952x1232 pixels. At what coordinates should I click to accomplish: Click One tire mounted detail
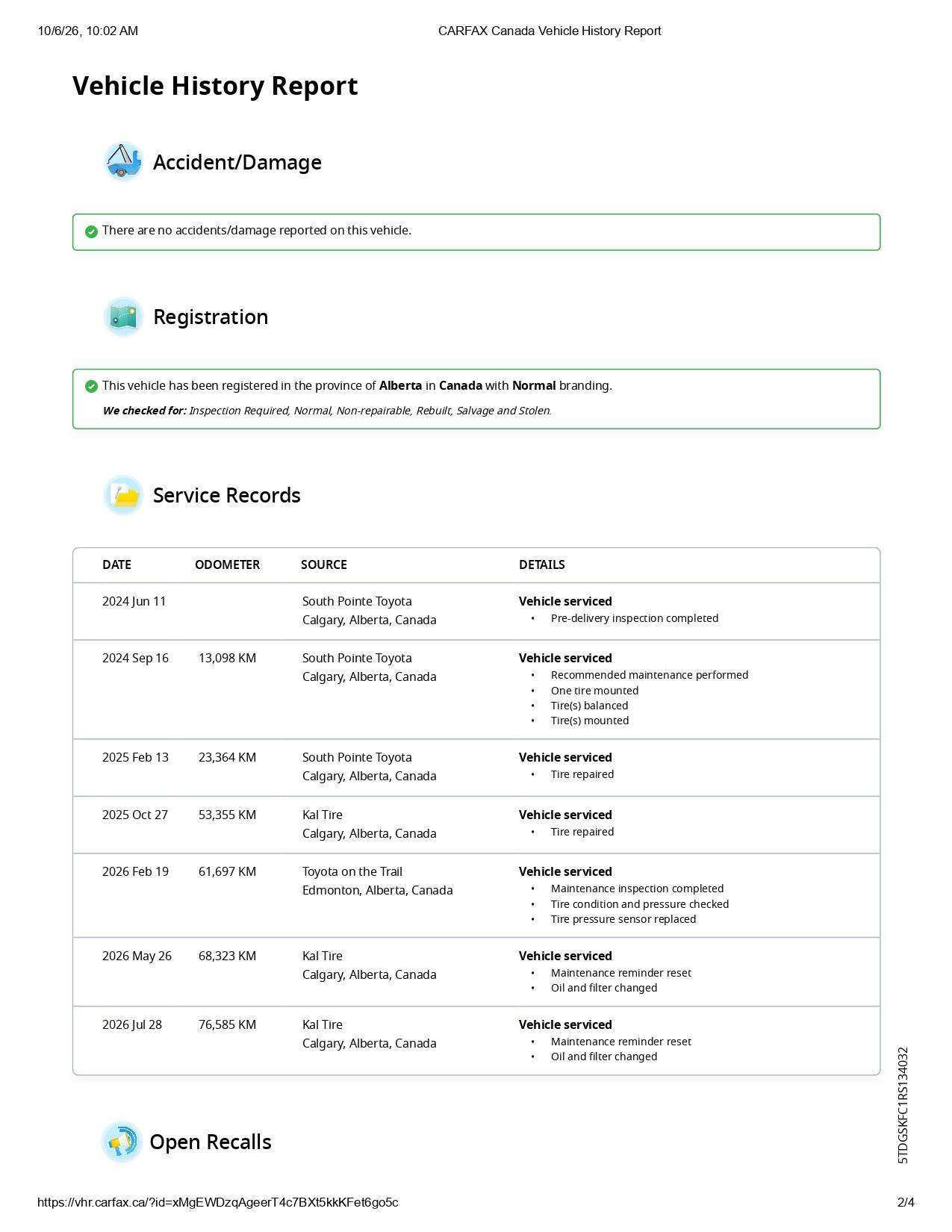tap(594, 691)
